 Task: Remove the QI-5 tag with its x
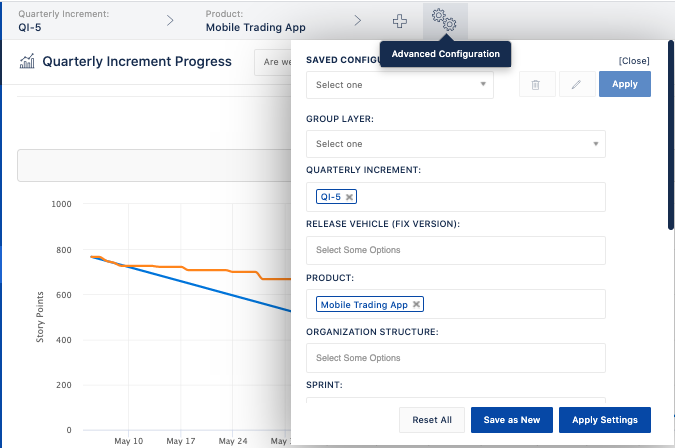pyautogui.click(x=350, y=197)
